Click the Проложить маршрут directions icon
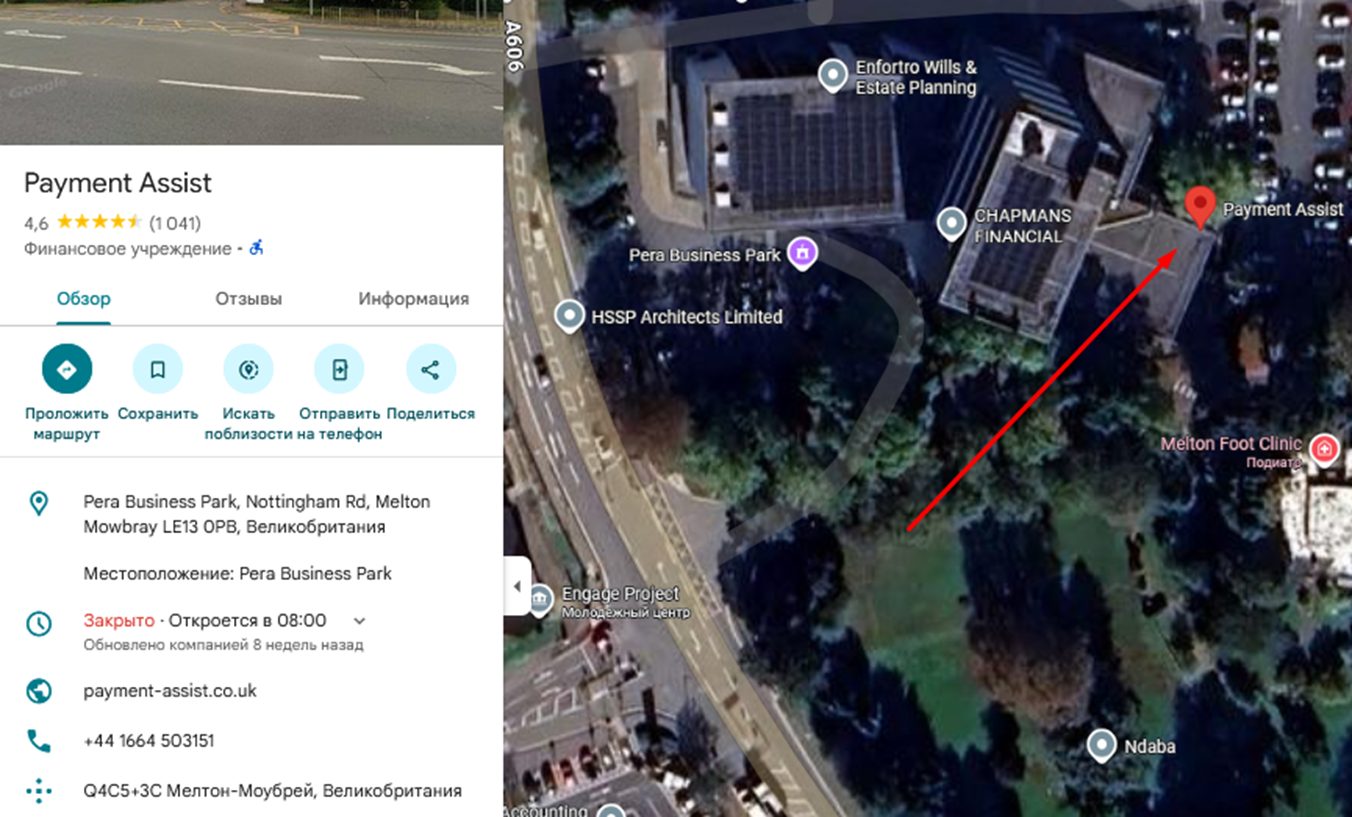Screen dimensions: 1352x817 click(x=67, y=369)
